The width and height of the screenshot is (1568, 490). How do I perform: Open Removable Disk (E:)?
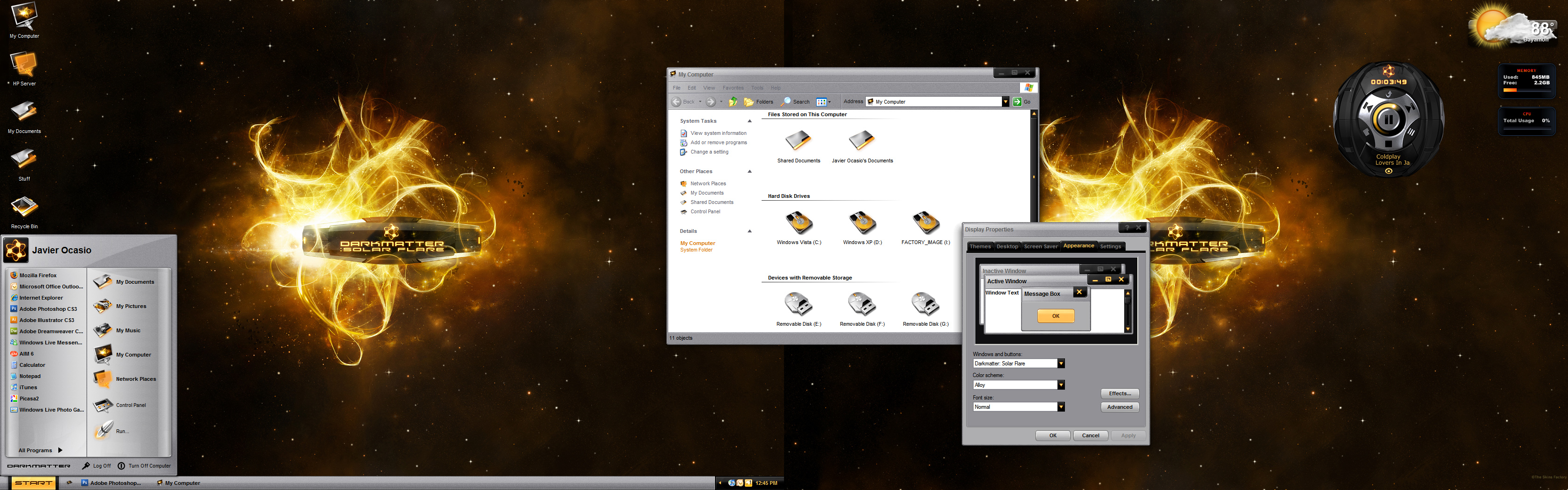[x=798, y=309]
